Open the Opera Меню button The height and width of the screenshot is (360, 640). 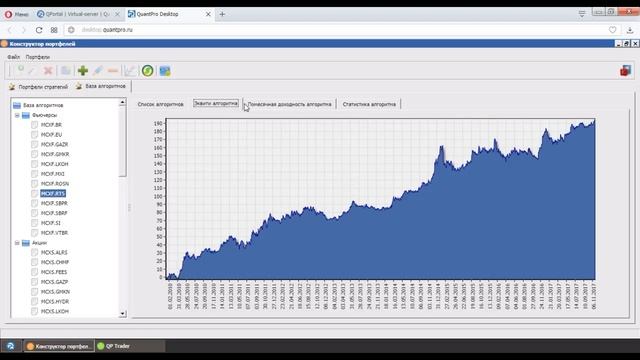pyautogui.click(x=17, y=14)
